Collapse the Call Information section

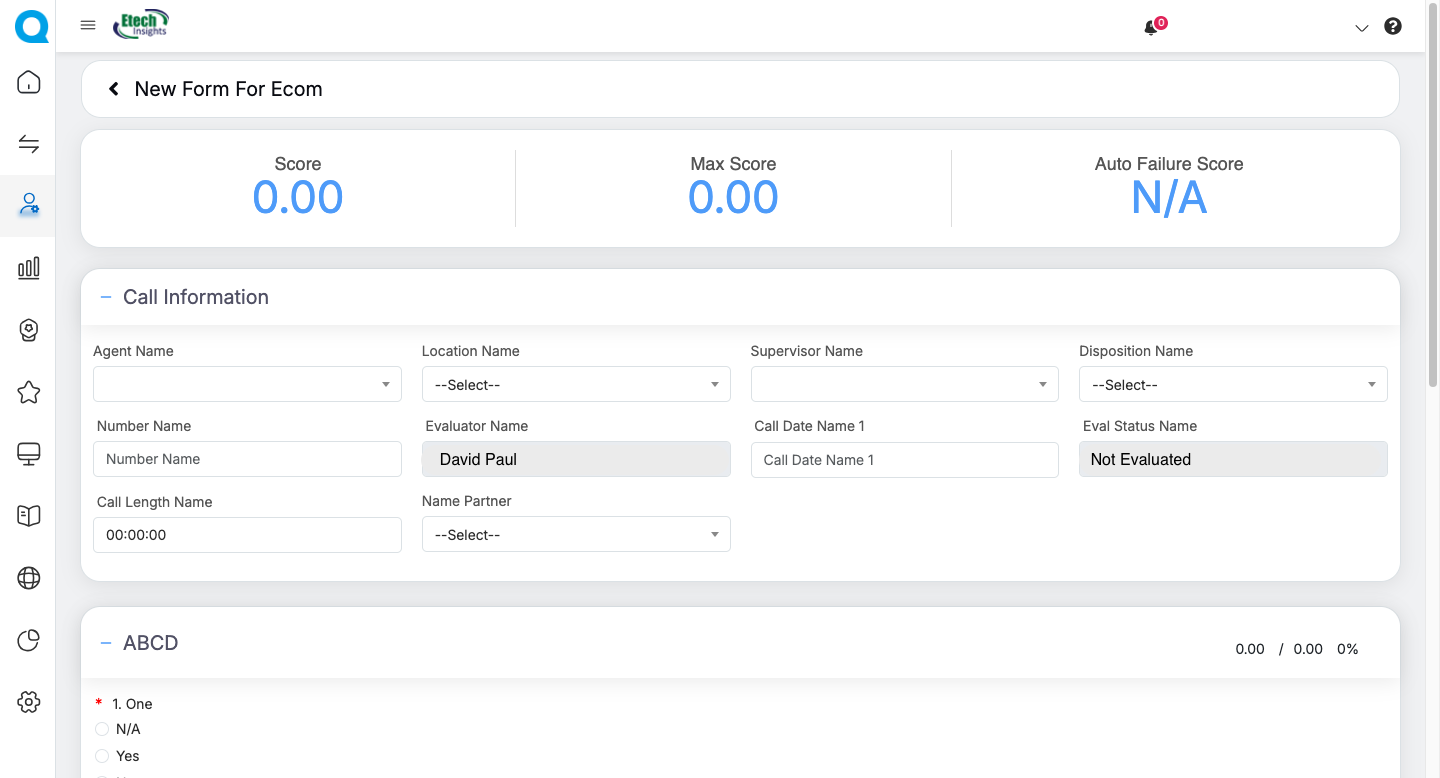[106, 297]
